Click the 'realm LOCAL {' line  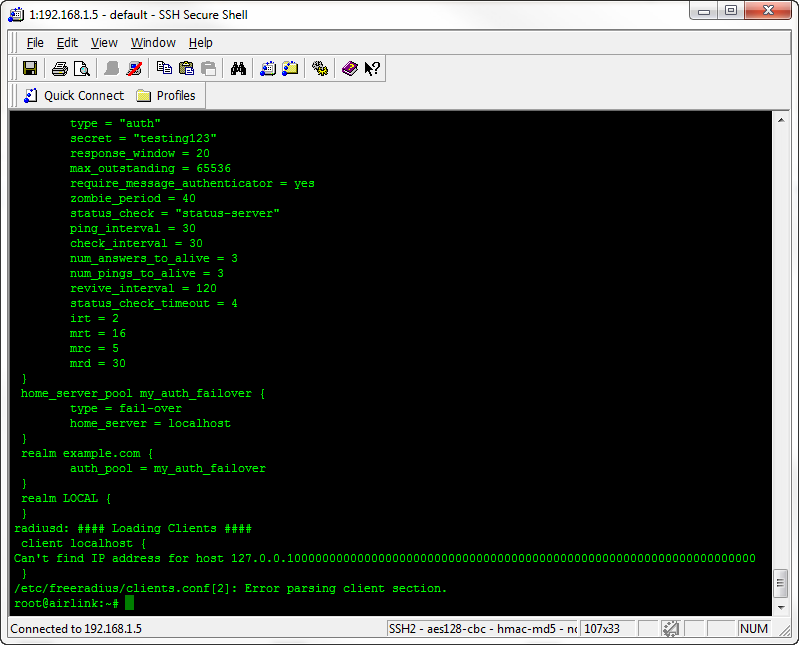point(66,498)
